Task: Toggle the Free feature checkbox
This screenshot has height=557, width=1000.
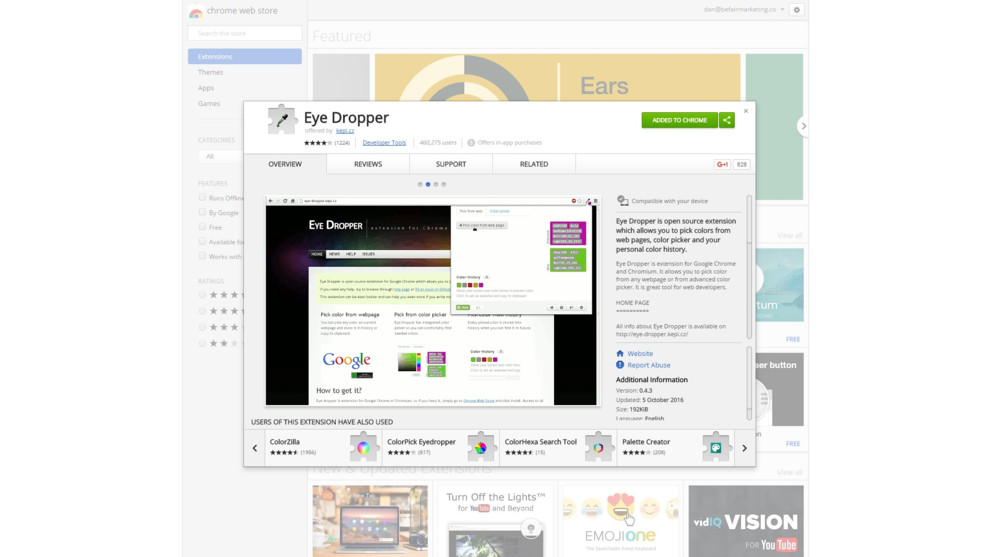Action: point(202,227)
